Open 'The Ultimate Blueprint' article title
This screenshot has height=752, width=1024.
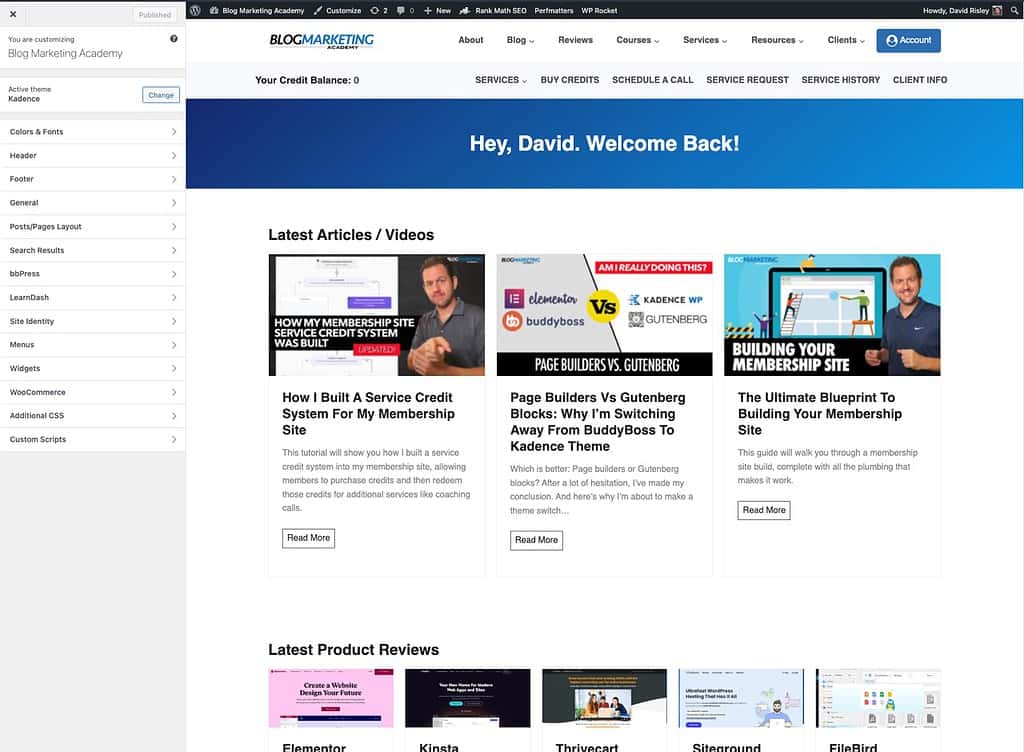point(820,414)
